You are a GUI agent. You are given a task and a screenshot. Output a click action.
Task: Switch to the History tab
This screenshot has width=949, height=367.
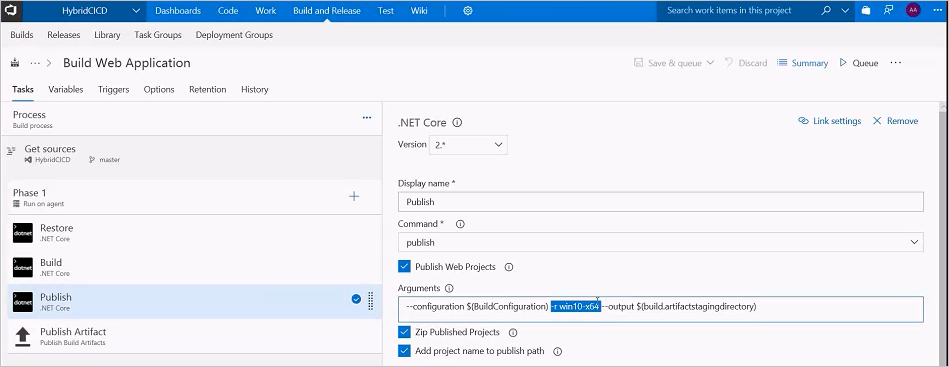pos(255,90)
